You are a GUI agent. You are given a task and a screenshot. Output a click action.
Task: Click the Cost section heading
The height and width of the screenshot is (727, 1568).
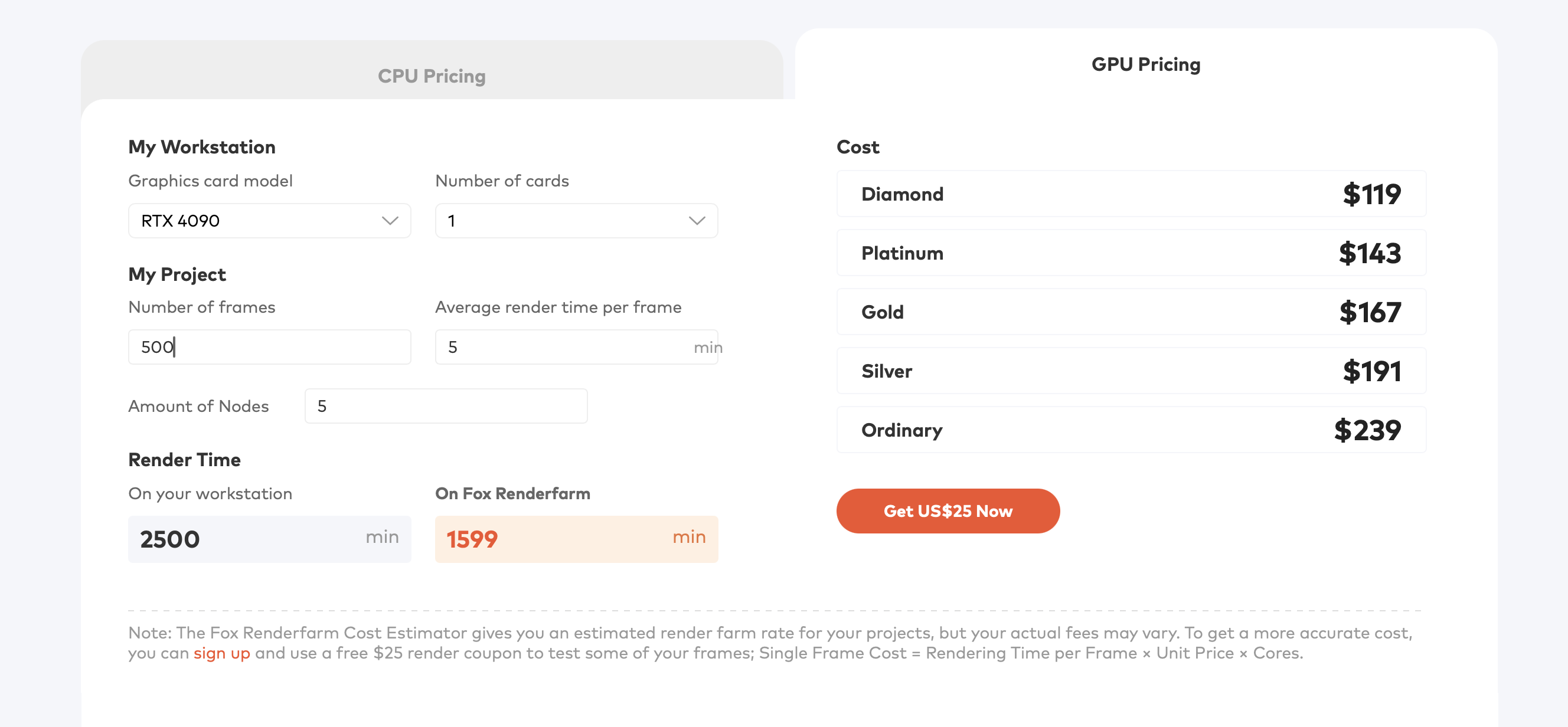tap(857, 146)
